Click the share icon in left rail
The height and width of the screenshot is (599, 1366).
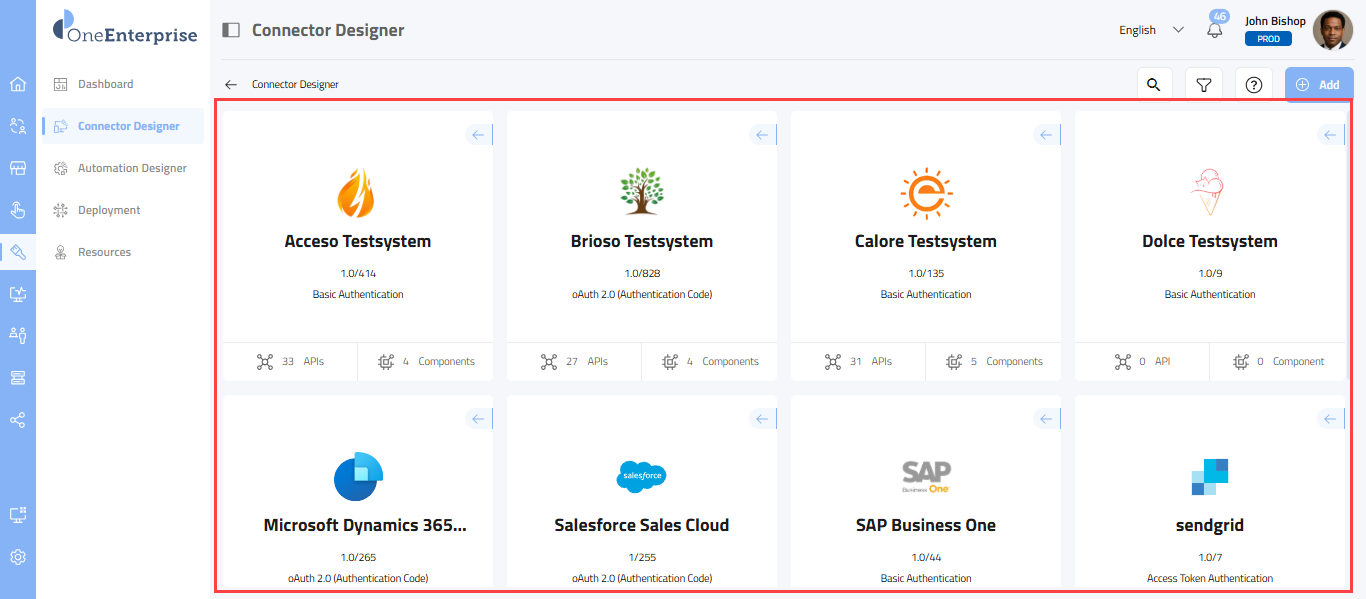18,420
